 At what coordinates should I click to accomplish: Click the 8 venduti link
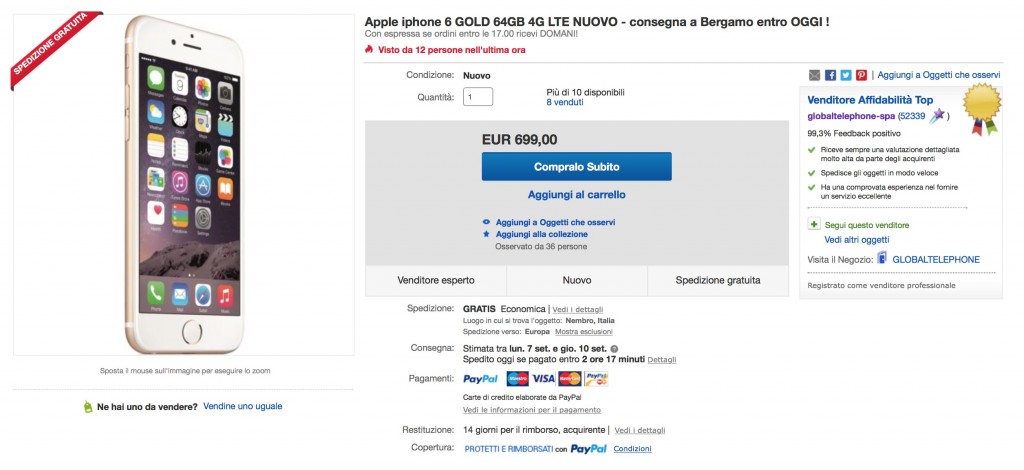[x=565, y=103]
